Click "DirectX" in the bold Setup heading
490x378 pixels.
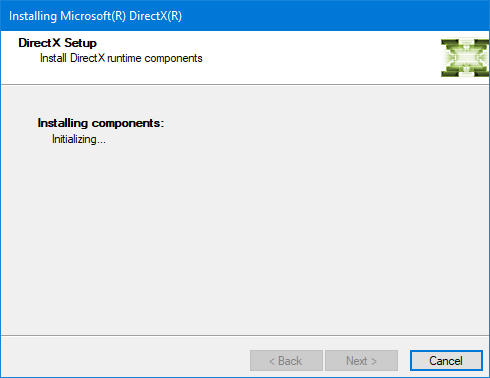pyautogui.click(x=39, y=43)
